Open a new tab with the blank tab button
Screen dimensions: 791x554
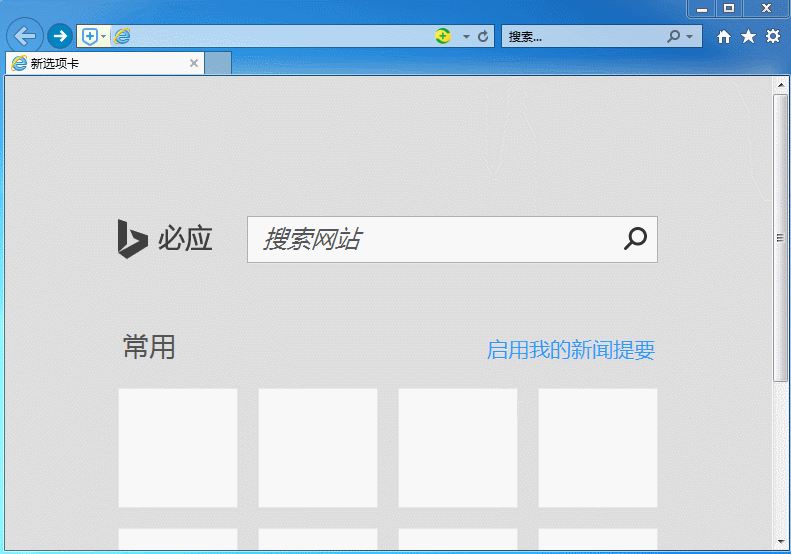click(218, 63)
